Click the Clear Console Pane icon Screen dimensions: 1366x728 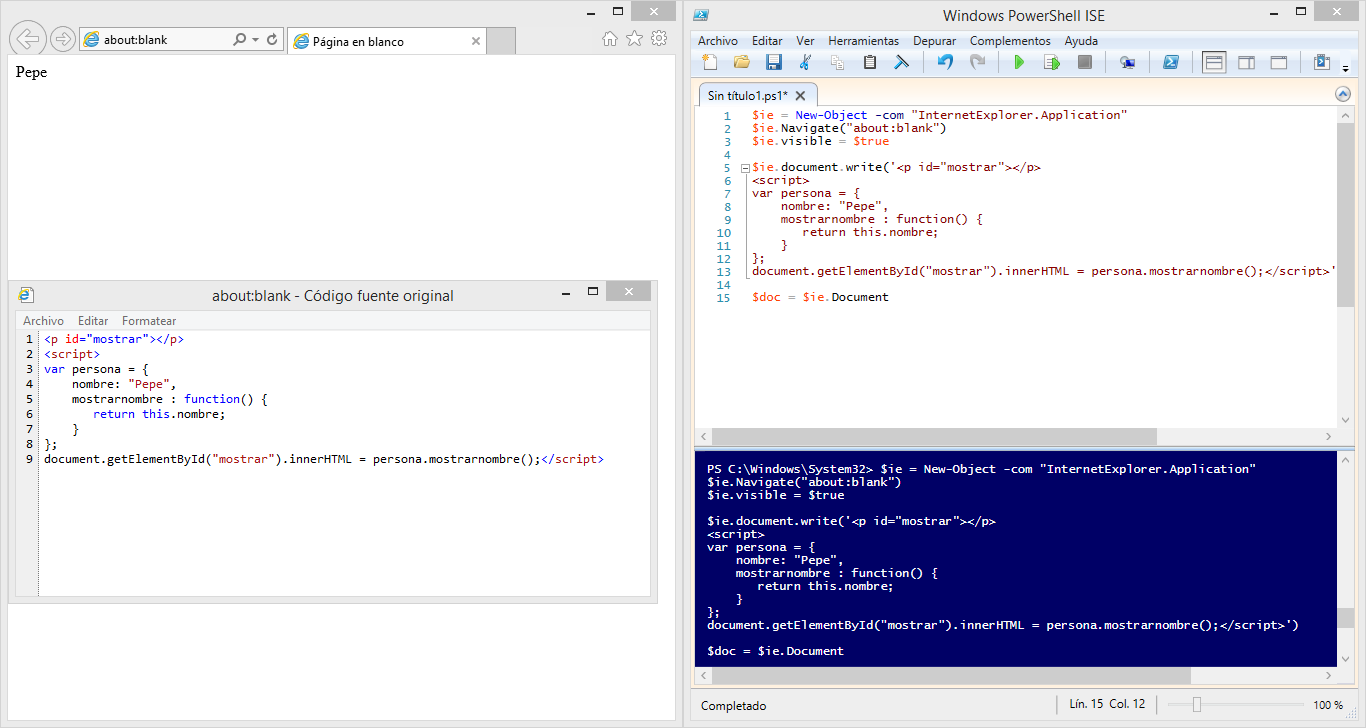coord(901,63)
